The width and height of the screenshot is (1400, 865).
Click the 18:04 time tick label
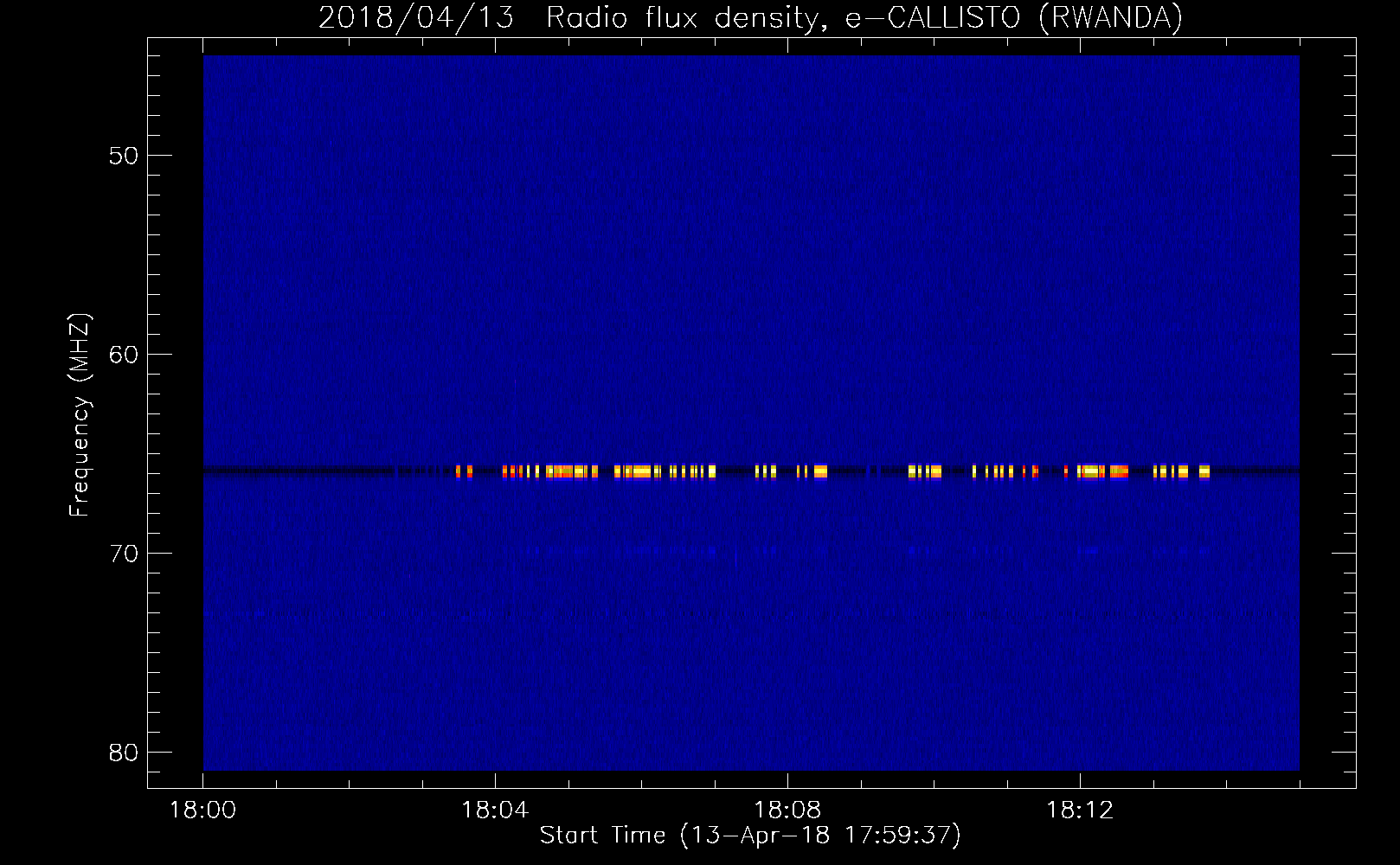[x=495, y=811]
